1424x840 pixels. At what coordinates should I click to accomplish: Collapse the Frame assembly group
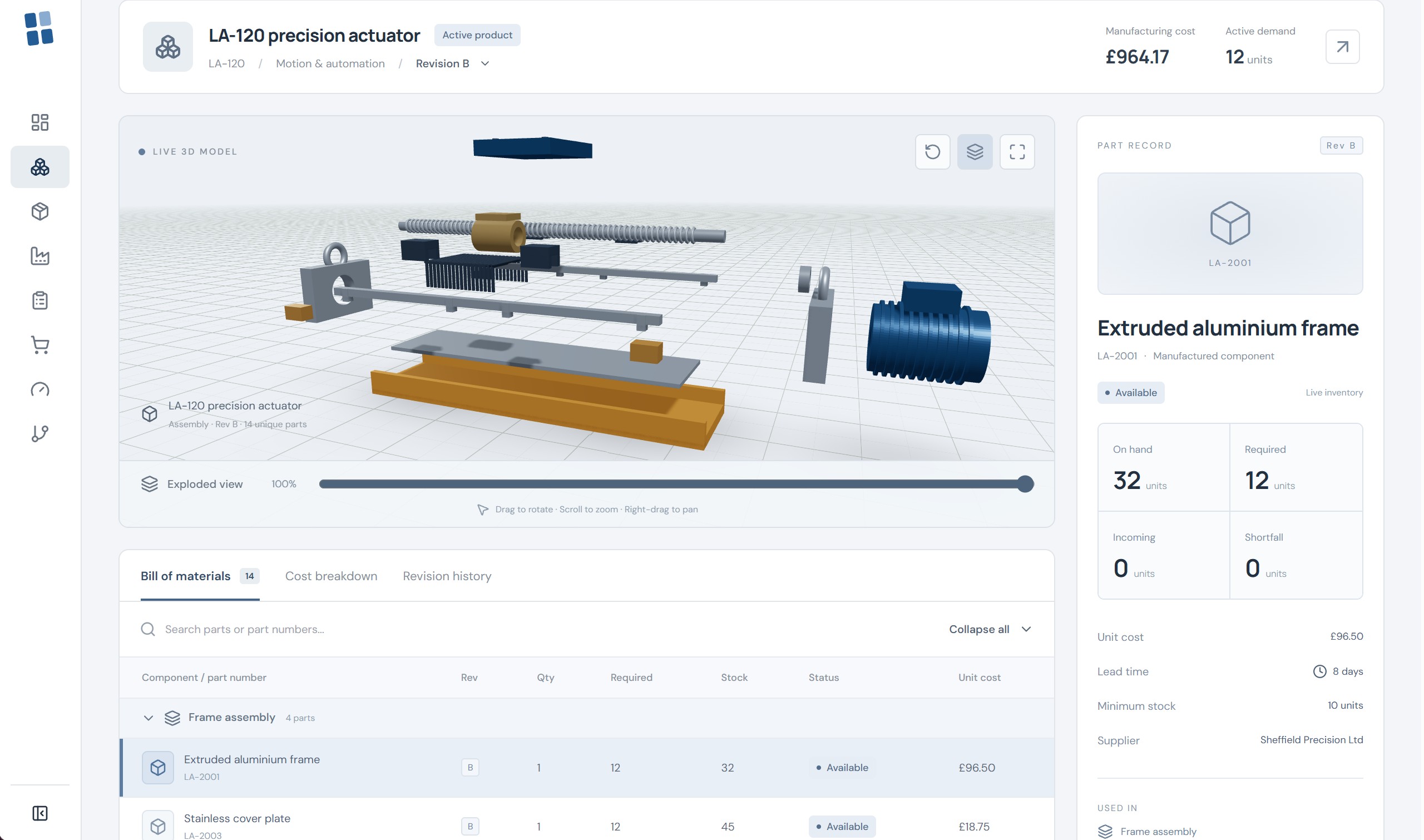click(149, 718)
